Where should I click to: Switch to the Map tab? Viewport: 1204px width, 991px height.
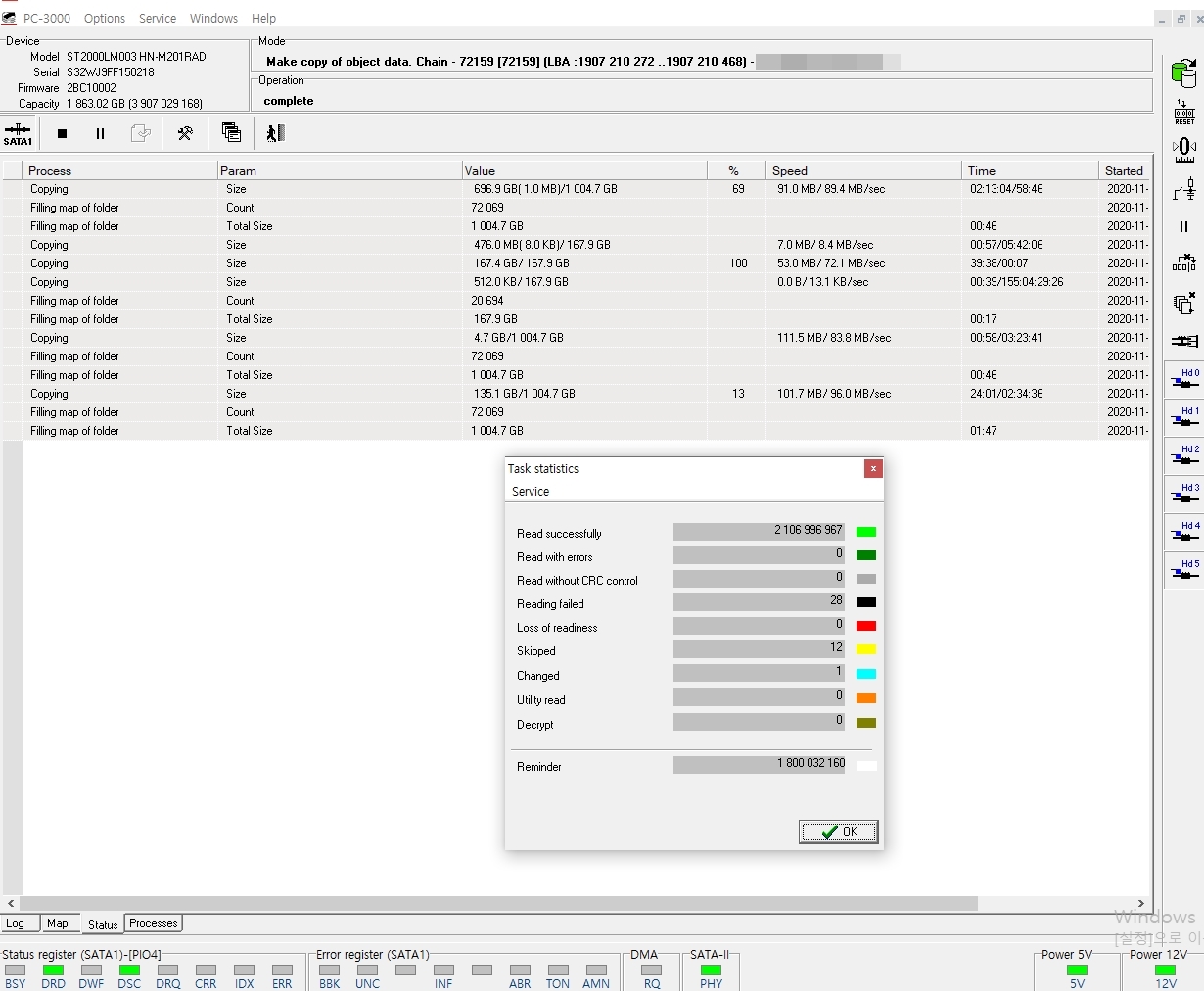tap(58, 923)
